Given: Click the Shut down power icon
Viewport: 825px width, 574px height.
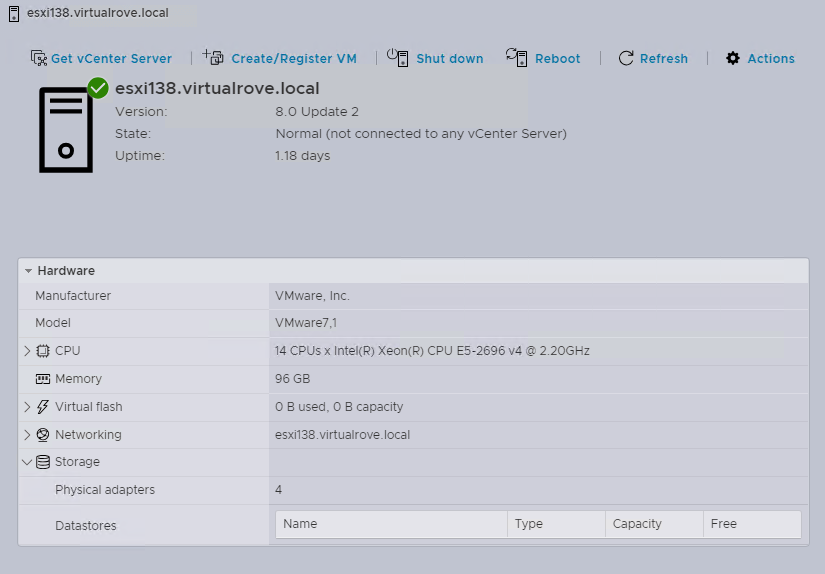Looking at the screenshot, I should [x=398, y=57].
